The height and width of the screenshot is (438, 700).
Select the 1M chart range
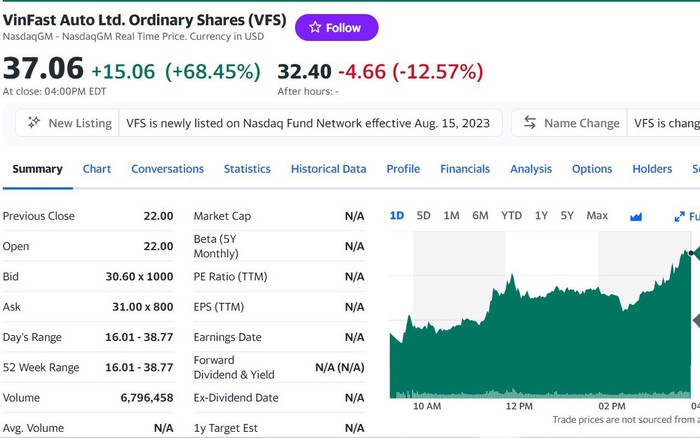point(451,216)
